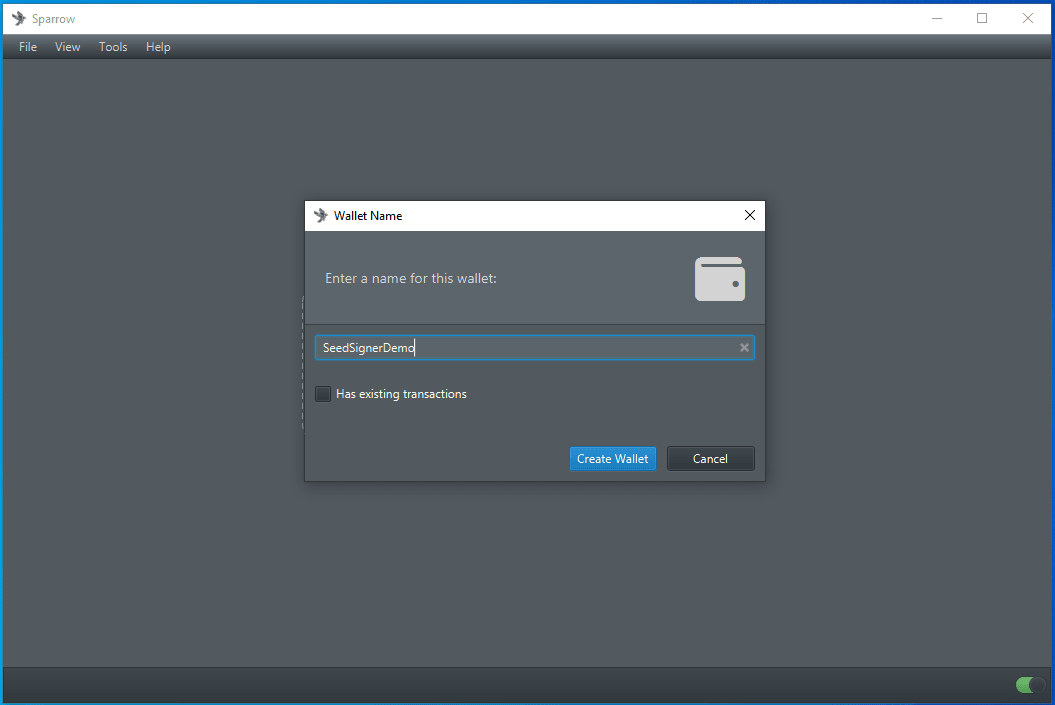Minimize the Sparrow window
This screenshot has width=1055, height=705.
point(937,18)
